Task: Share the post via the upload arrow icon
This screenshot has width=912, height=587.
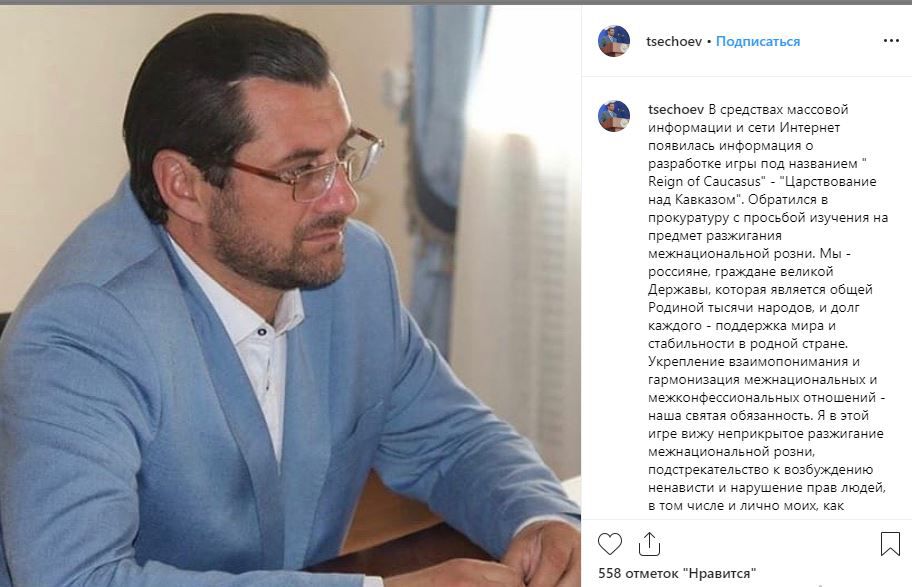Action: (x=649, y=544)
